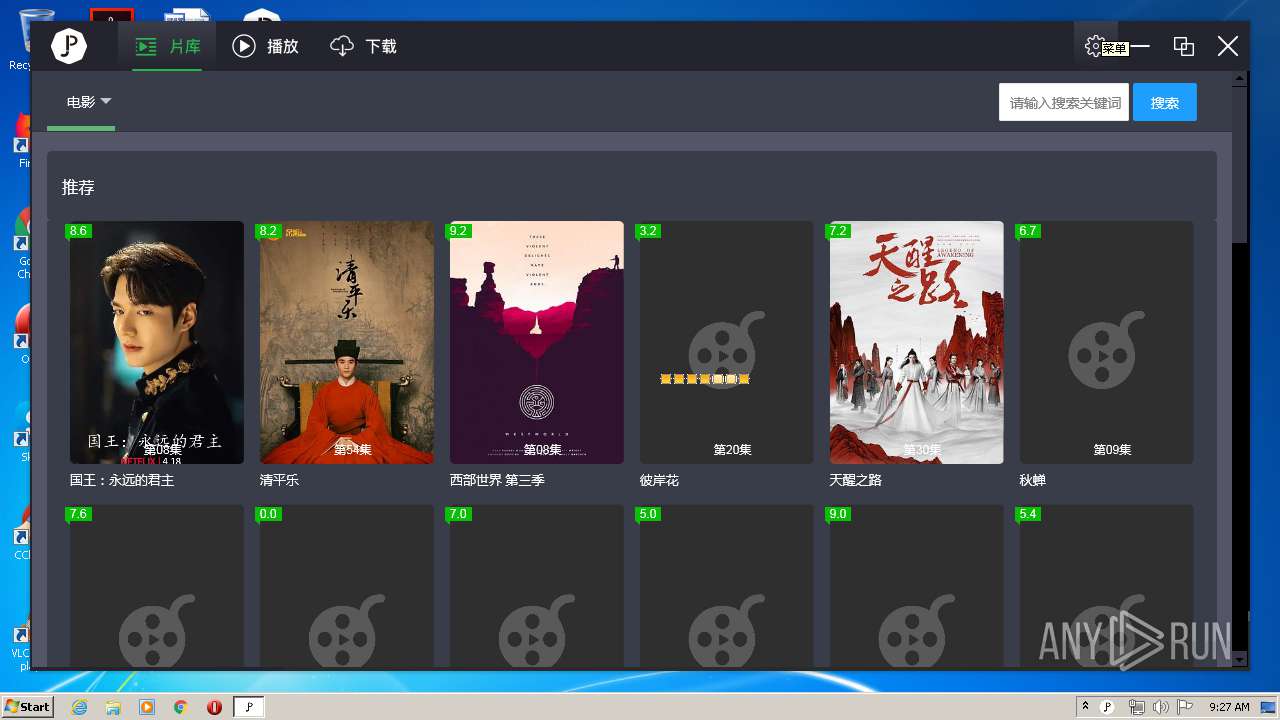The height and width of the screenshot is (720, 1280).
Task: Open the settings gear menu
Action: [x=1094, y=46]
